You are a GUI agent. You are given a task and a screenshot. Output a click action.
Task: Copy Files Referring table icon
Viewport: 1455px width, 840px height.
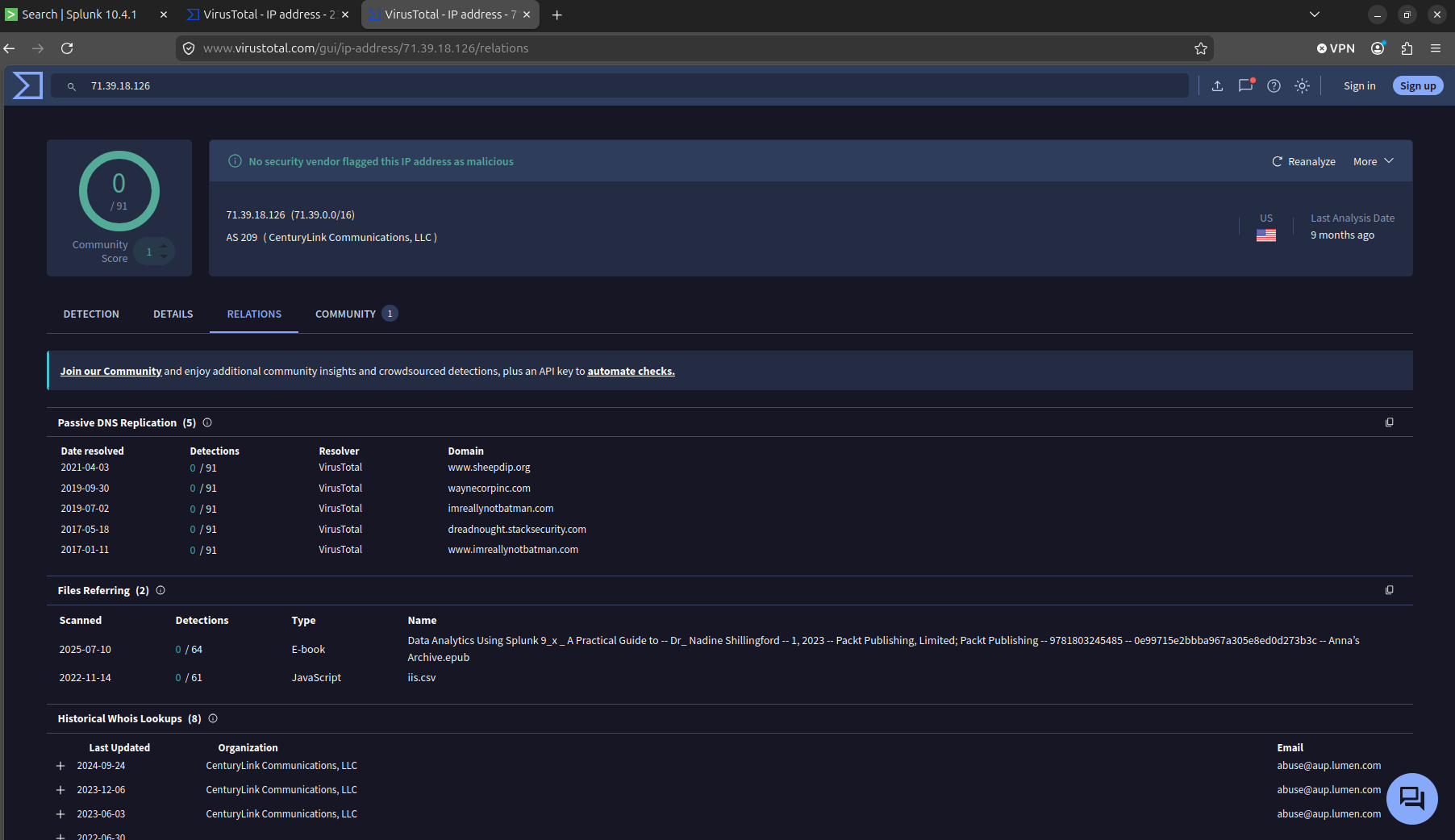point(1389,590)
